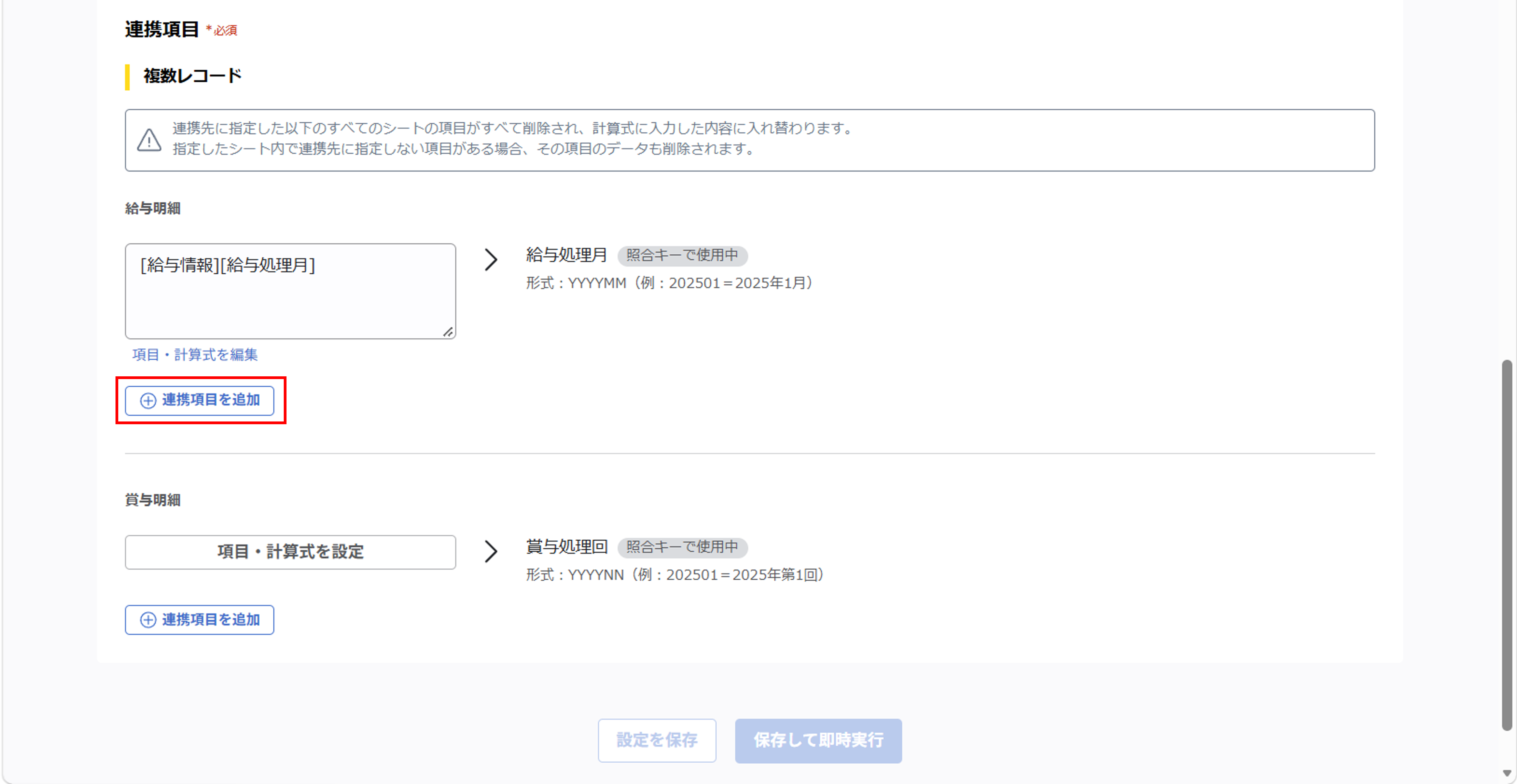The height and width of the screenshot is (784, 1517).
Task: Click the 形式:YYYYNN format description text
Action: (x=675, y=575)
